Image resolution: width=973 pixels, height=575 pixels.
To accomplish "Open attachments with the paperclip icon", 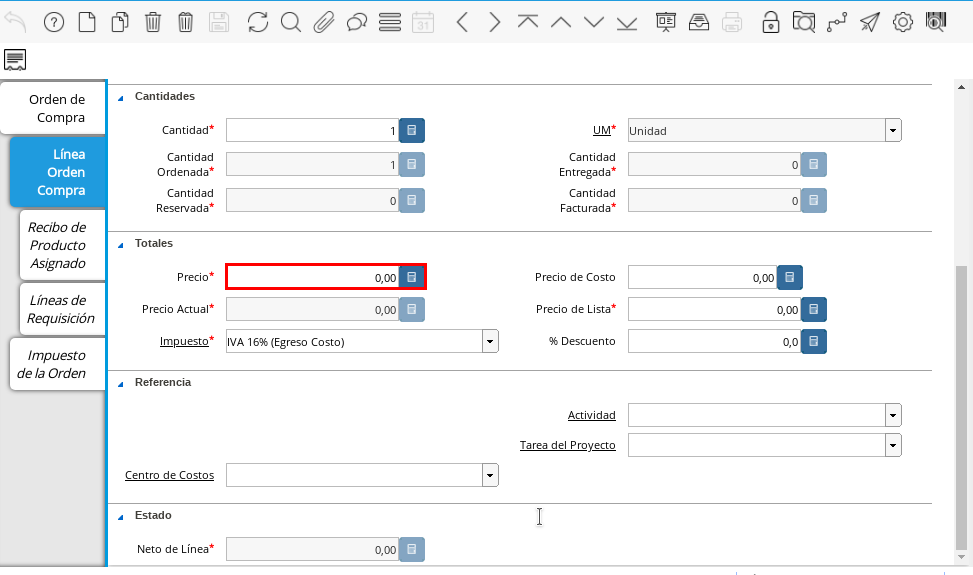I will 323,23.
